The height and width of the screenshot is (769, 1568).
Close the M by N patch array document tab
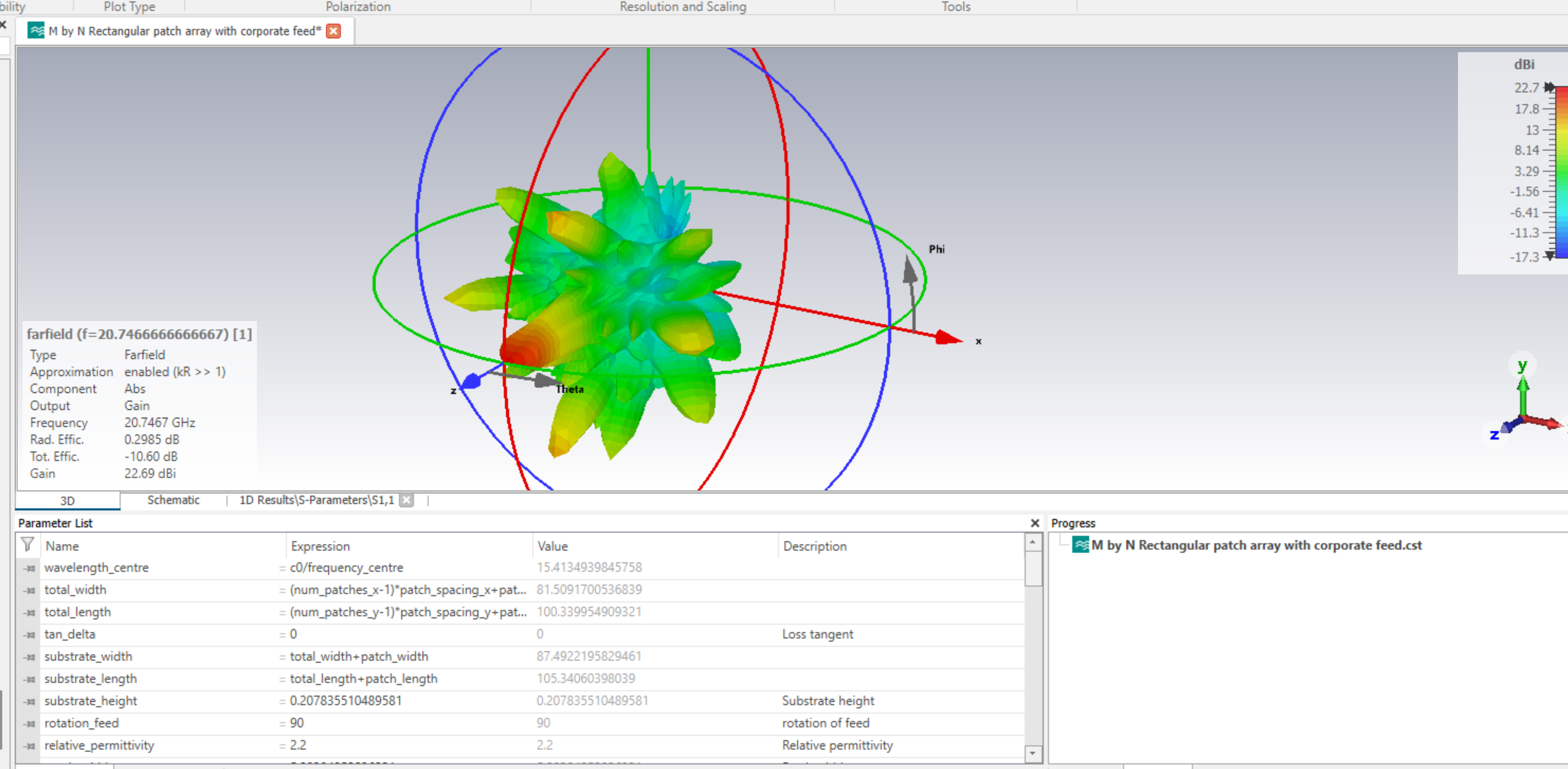click(334, 31)
